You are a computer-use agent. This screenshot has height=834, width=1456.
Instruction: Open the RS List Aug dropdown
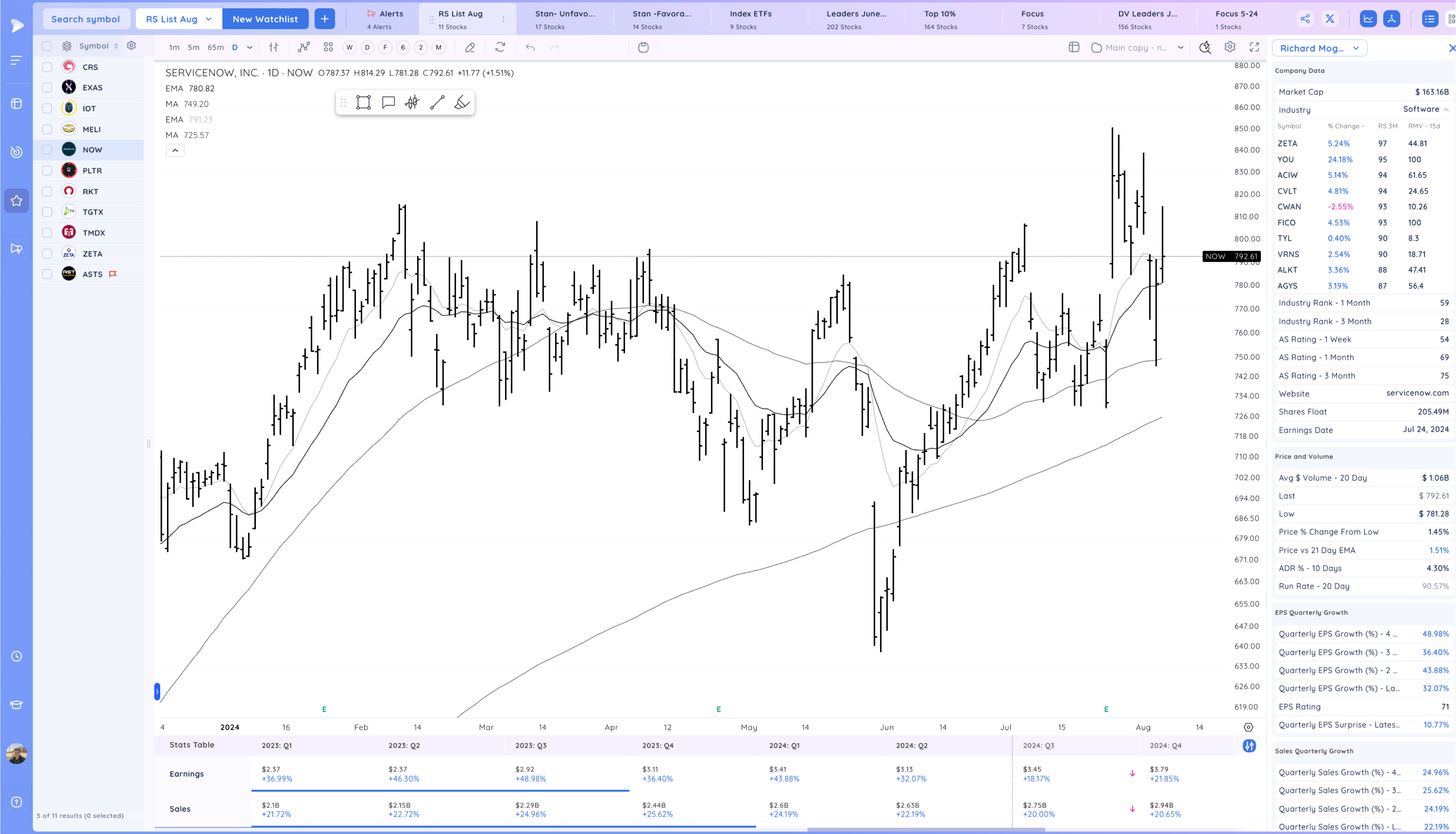pos(179,19)
